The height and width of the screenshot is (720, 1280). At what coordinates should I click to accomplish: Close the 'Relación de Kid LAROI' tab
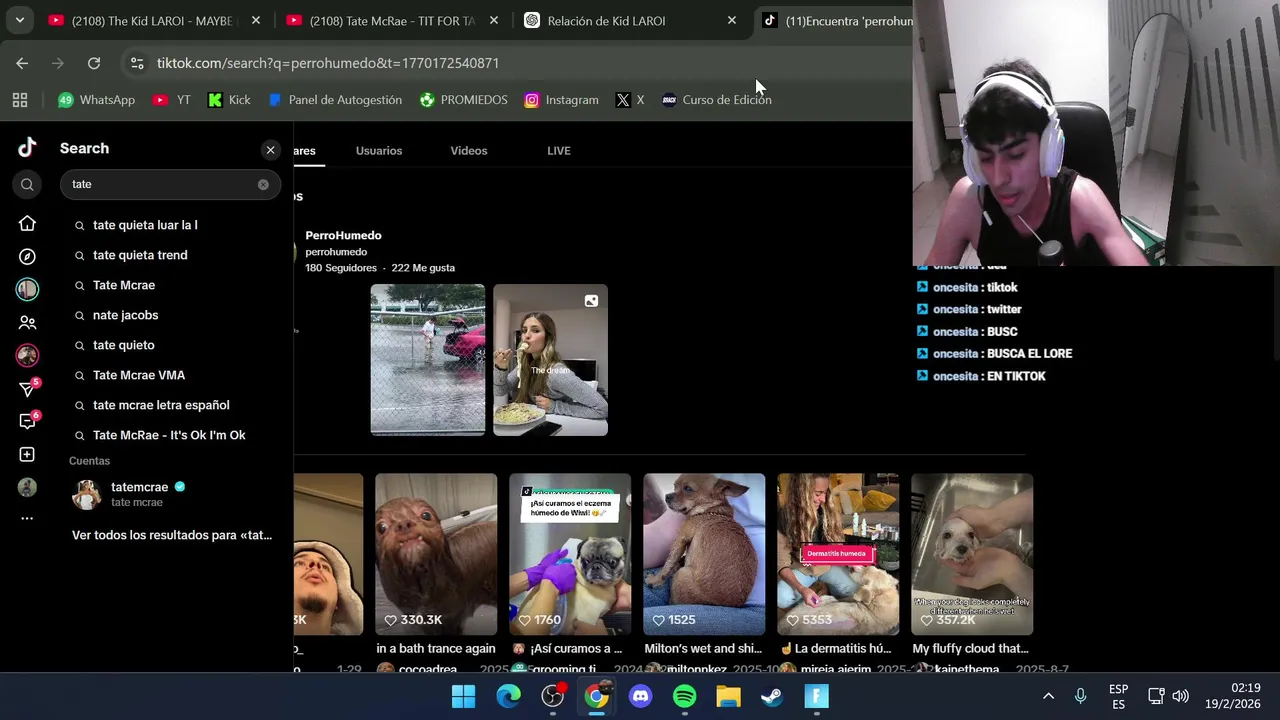pos(732,20)
